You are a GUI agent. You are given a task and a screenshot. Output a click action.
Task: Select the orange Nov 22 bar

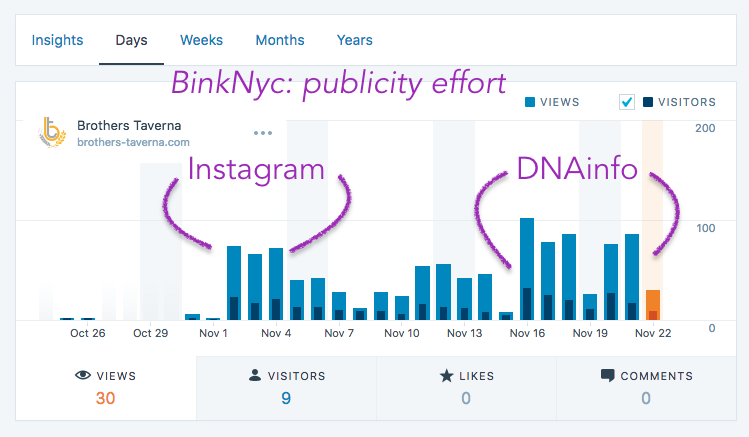[x=652, y=304]
